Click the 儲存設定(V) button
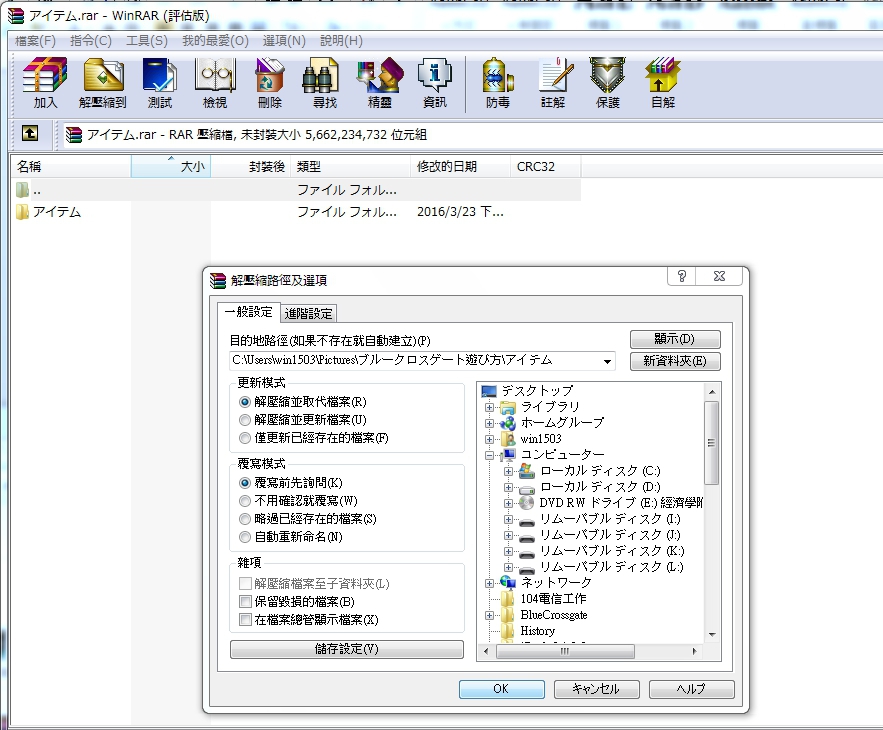Viewport: 883px width, 730px height. [x=346, y=649]
